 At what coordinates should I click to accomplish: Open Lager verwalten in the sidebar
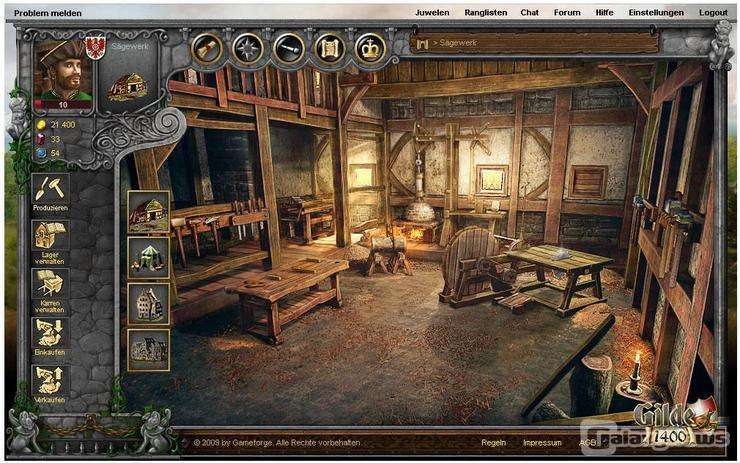(x=50, y=237)
